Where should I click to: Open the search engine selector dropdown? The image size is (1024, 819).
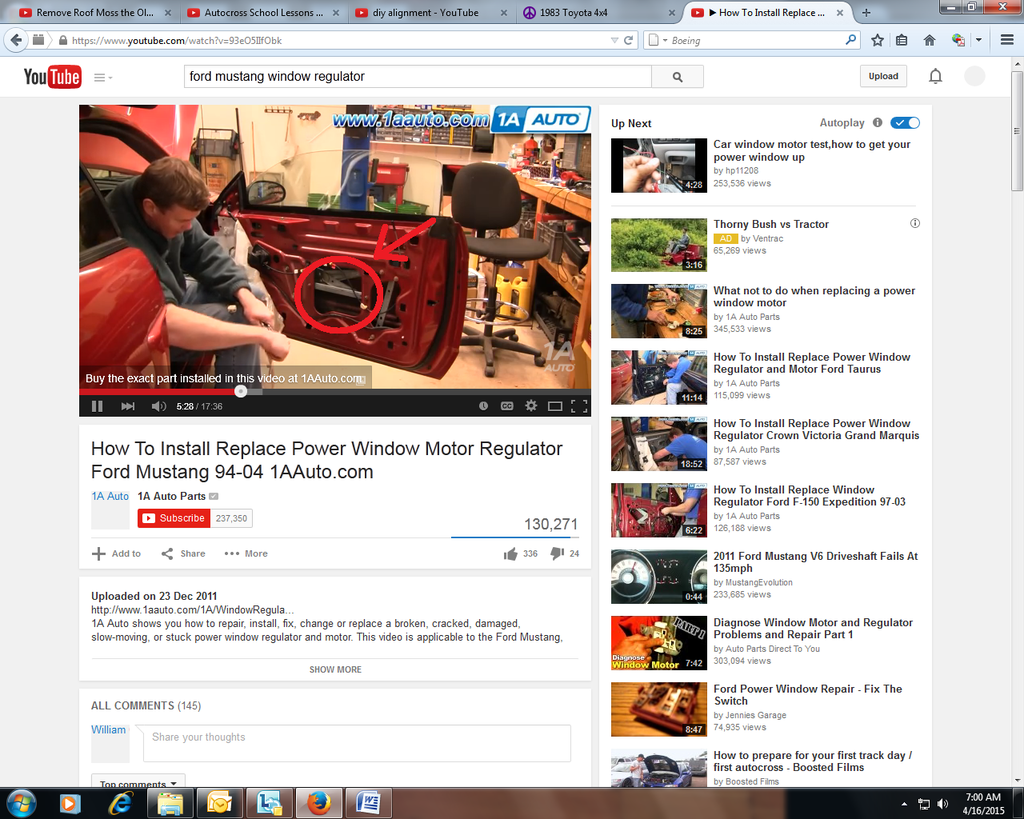coord(656,40)
